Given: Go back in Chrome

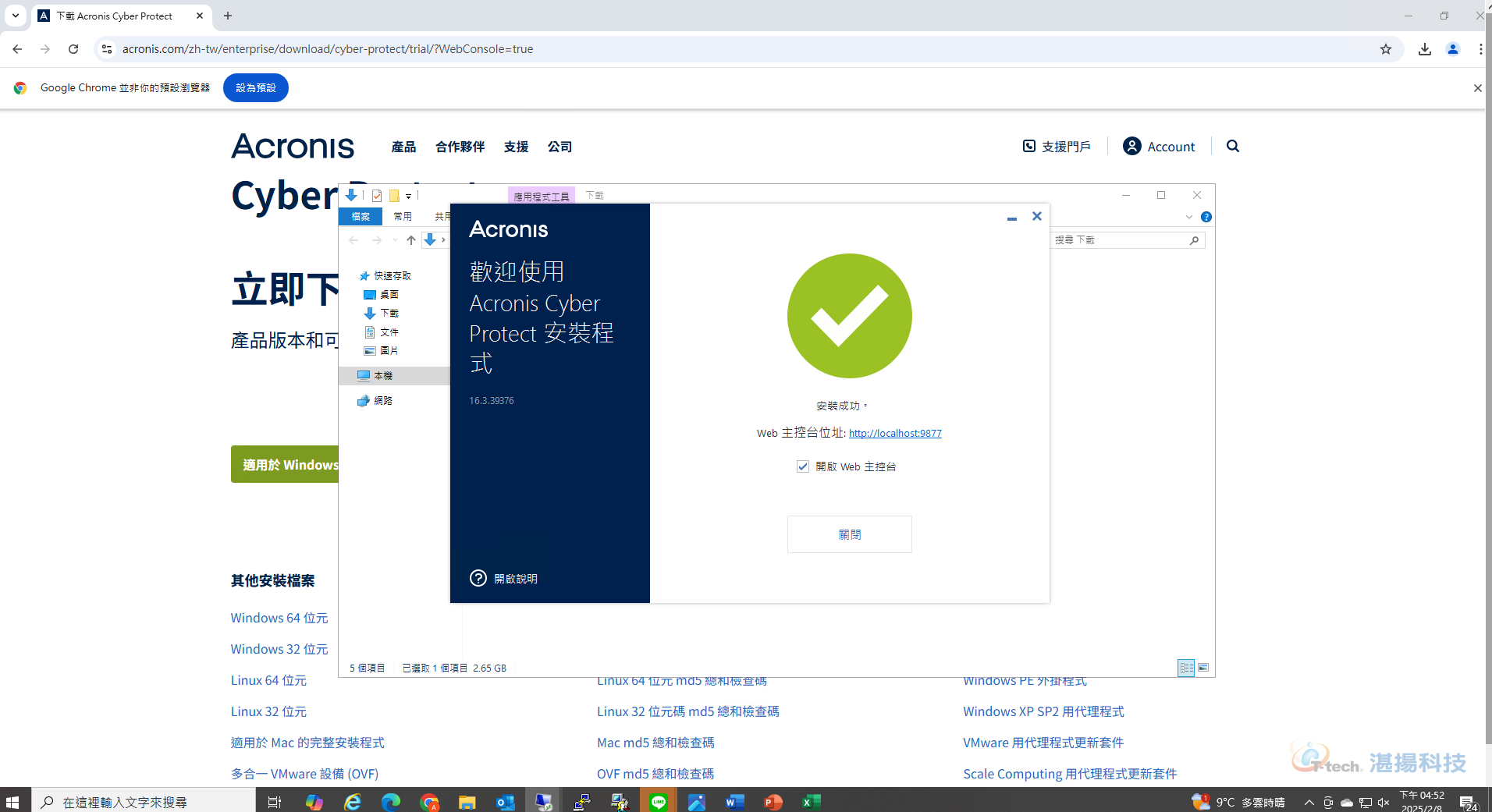Looking at the screenshot, I should pos(17,49).
